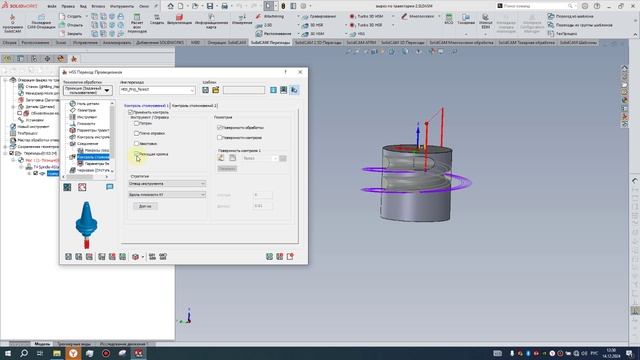Select Соединения in the operation tree
The width and height of the screenshot is (640, 360).
87,143
